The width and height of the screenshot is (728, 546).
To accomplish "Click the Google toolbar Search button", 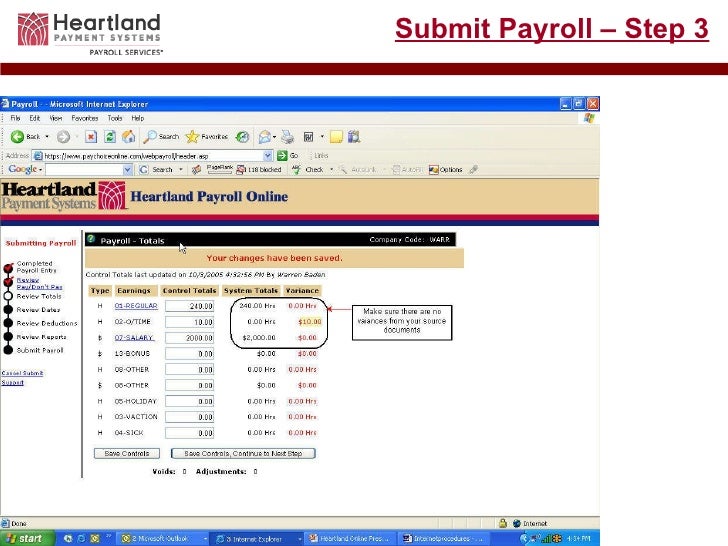I will click(157, 169).
